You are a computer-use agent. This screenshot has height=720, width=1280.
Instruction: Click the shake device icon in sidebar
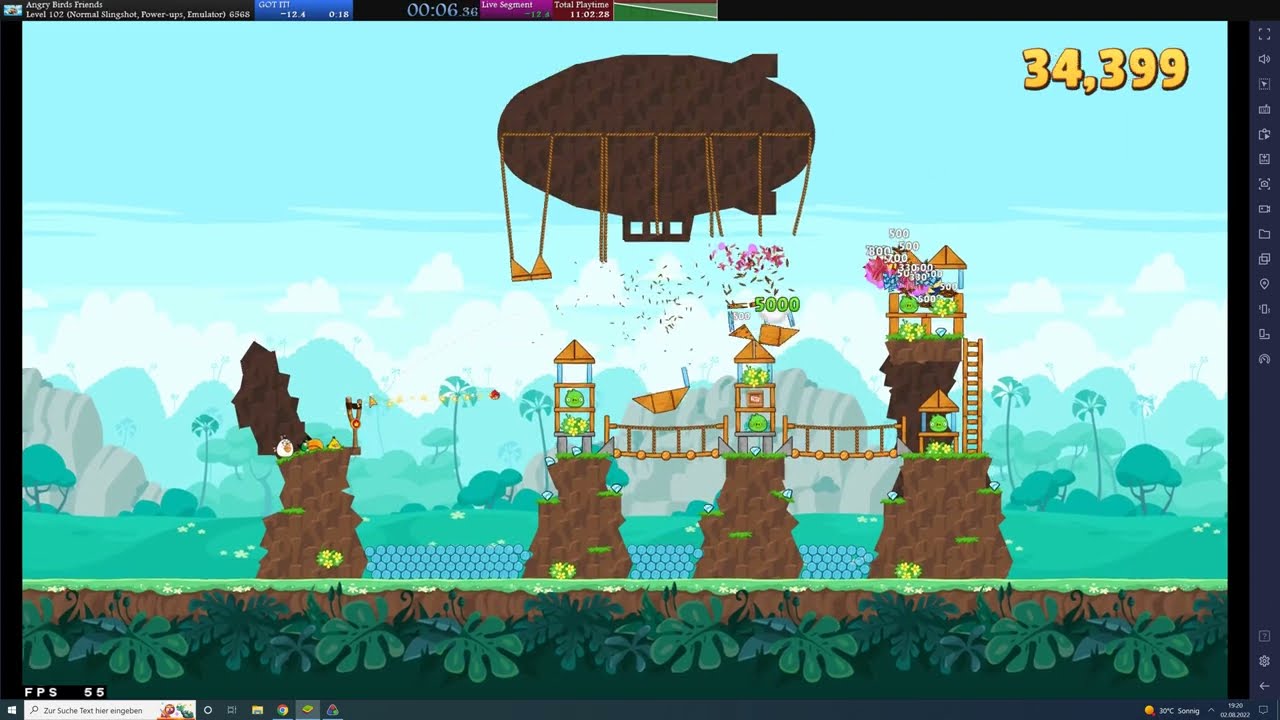pos(1264,309)
